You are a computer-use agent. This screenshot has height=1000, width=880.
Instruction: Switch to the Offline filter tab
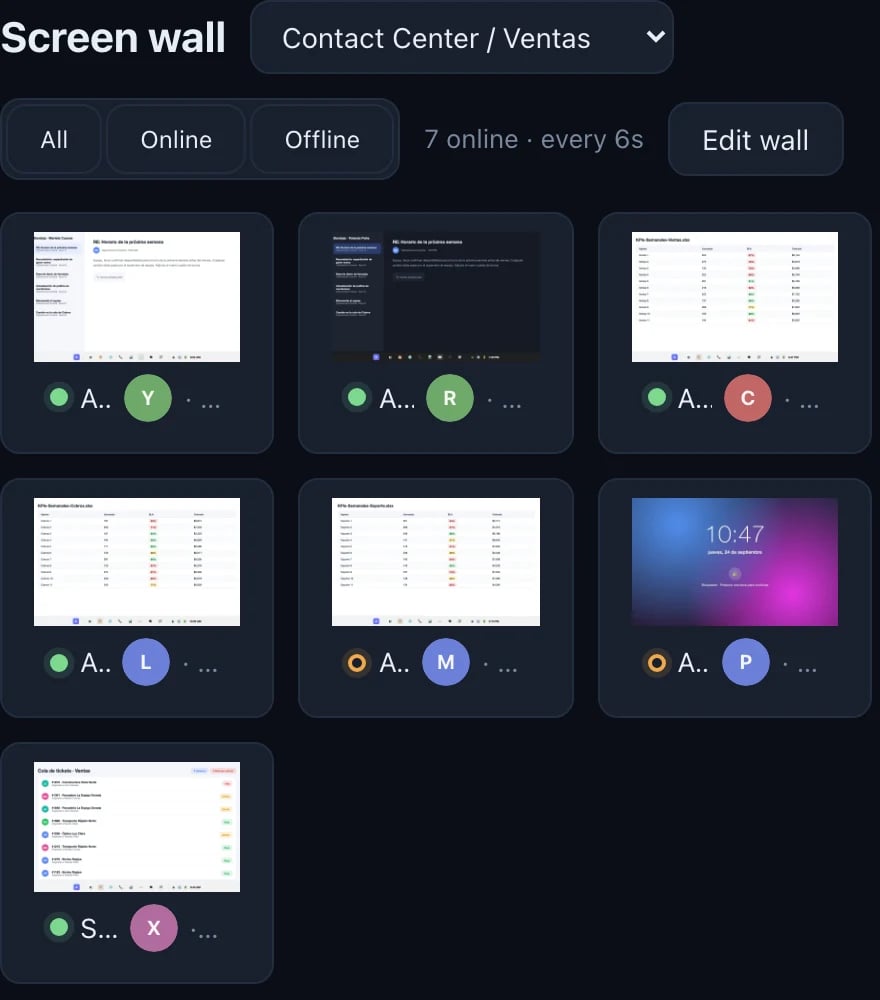coord(322,140)
